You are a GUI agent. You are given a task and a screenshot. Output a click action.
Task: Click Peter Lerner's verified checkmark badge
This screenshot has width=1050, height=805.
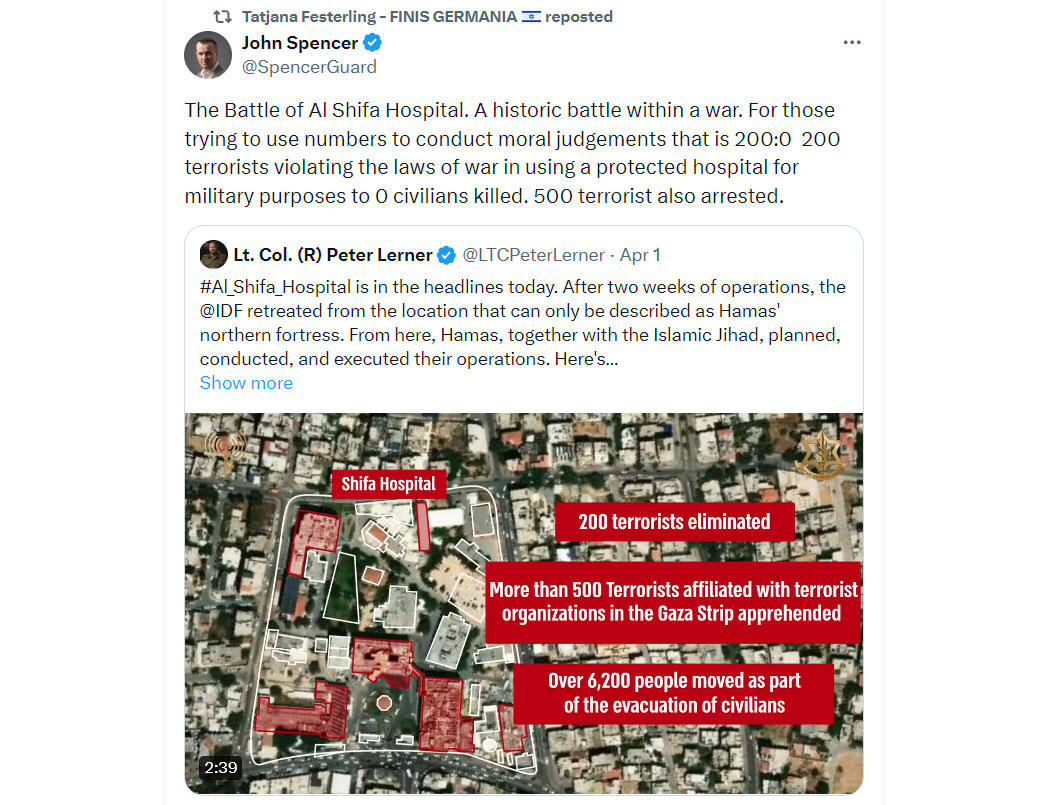(x=446, y=255)
